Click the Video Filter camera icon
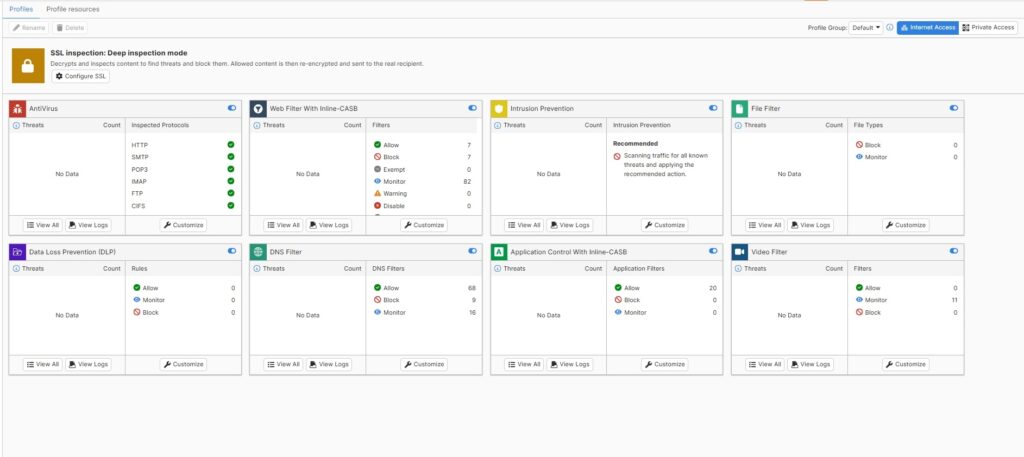This screenshot has height=457, width=1024. tap(740, 252)
